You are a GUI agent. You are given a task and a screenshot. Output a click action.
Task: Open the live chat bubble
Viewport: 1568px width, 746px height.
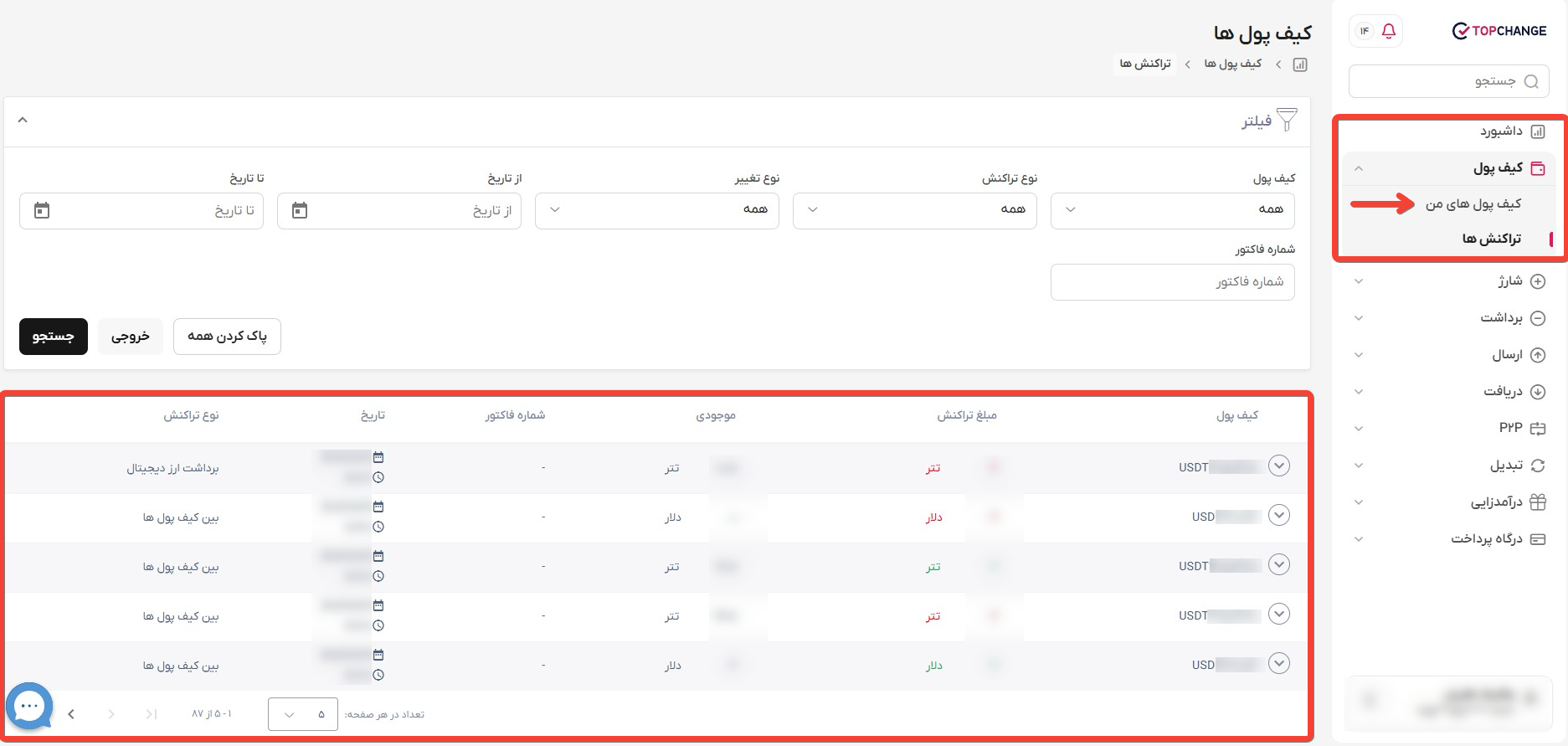click(x=29, y=707)
